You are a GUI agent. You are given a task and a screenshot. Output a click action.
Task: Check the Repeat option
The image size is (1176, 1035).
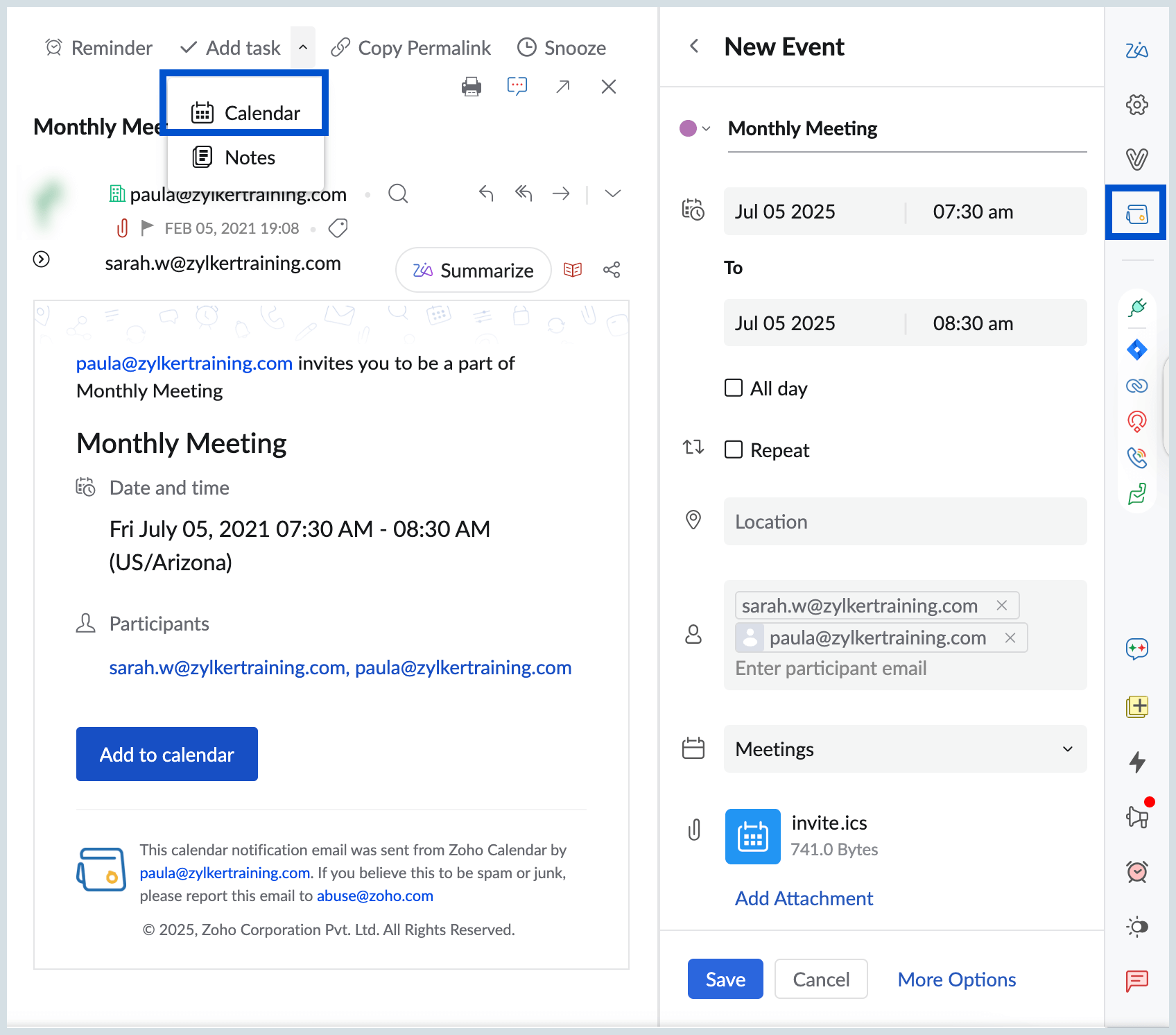point(733,450)
